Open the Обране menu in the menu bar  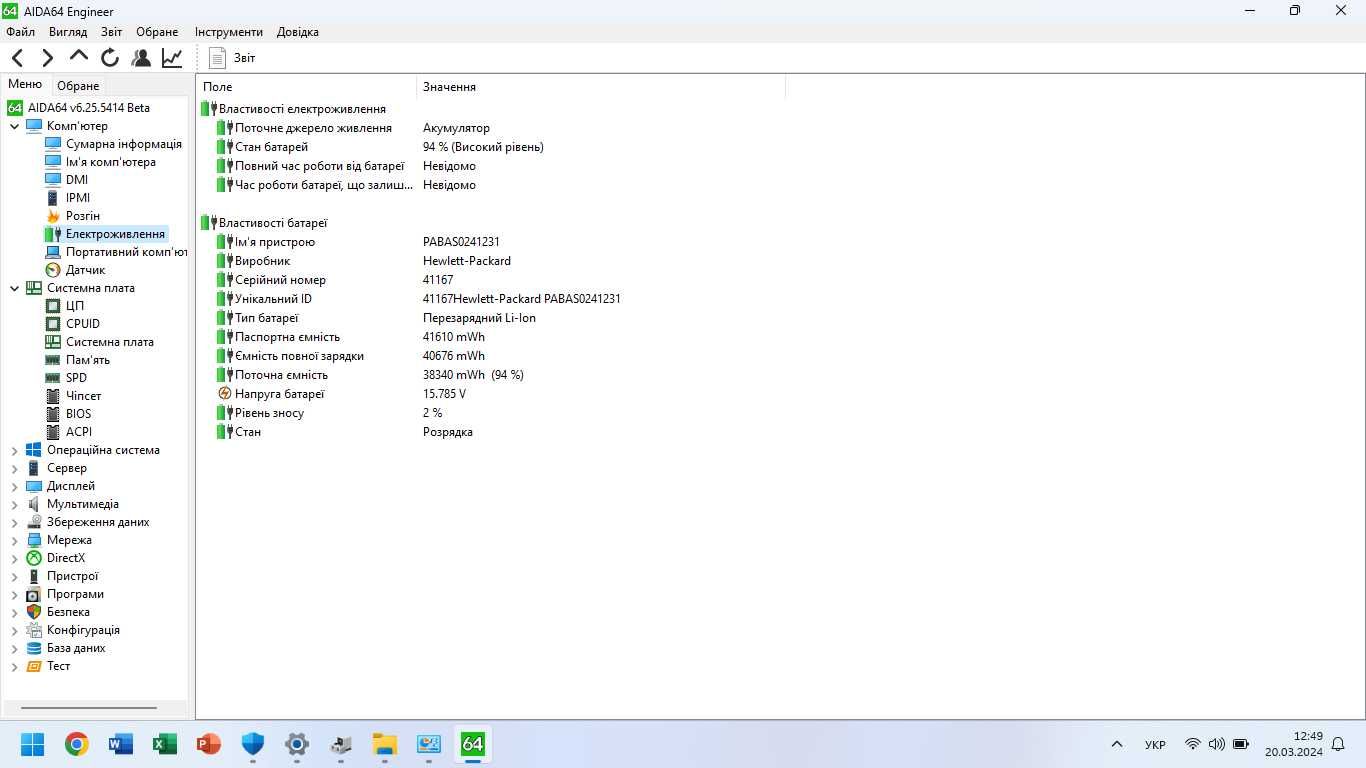coord(157,32)
